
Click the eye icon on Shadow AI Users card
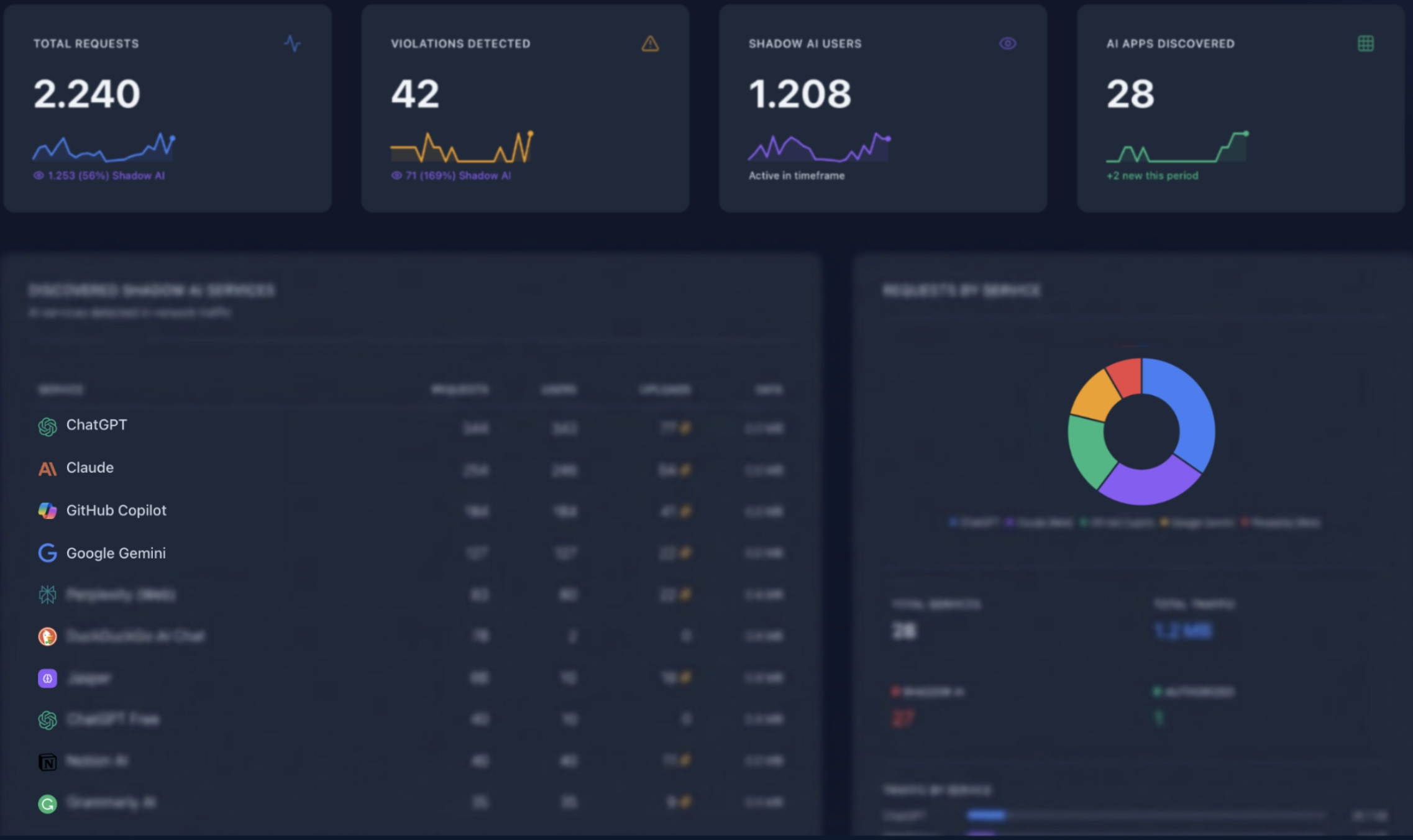(1008, 43)
